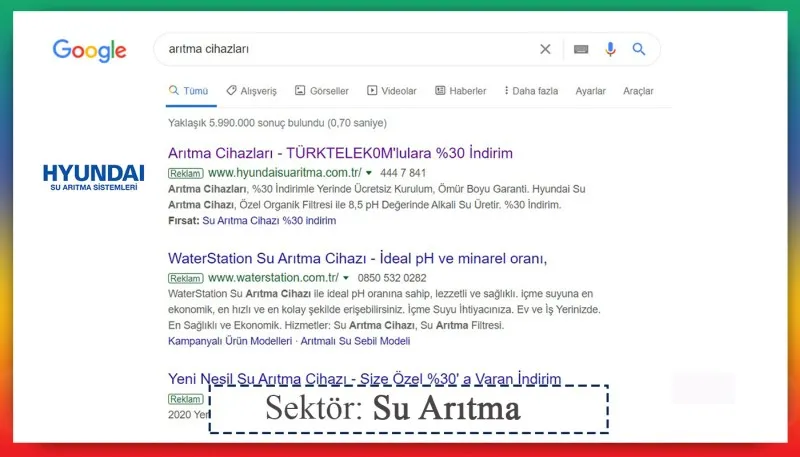Click the Hyundai Su Arıtma Sistemleri logo
The height and width of the screenshot is (457, 800).
coord(93,178)
